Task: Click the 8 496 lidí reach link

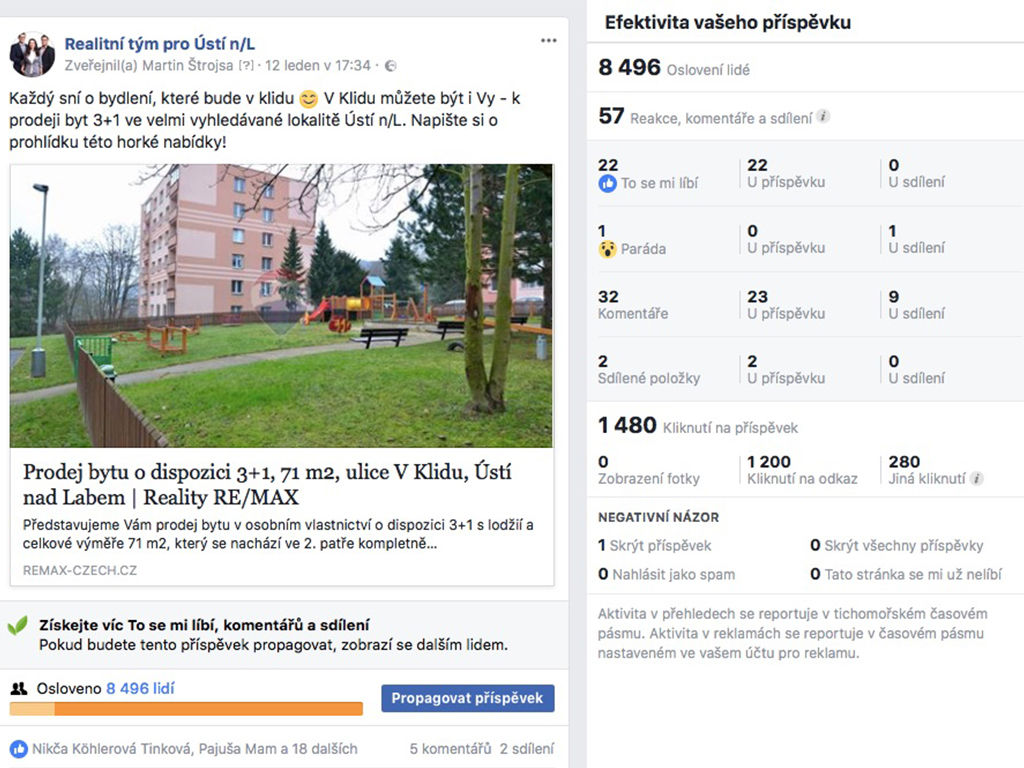Action: pos(140,688)
